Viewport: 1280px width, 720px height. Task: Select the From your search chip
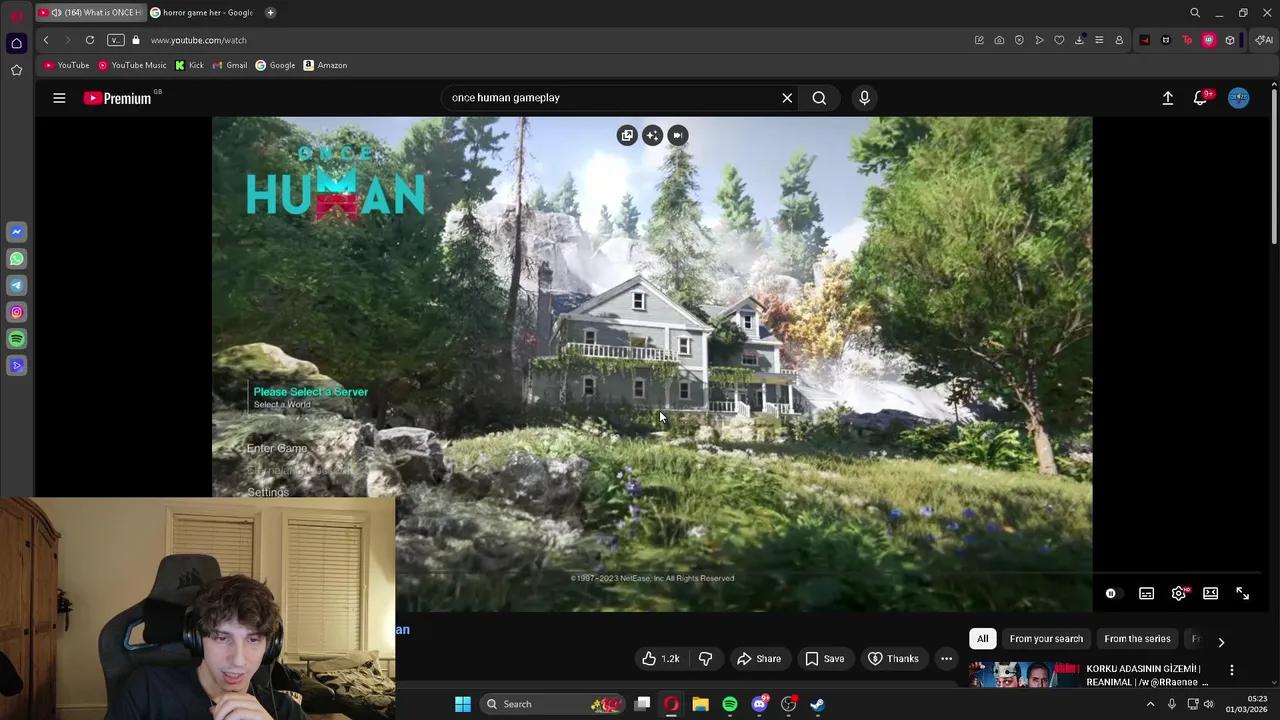1046,639
